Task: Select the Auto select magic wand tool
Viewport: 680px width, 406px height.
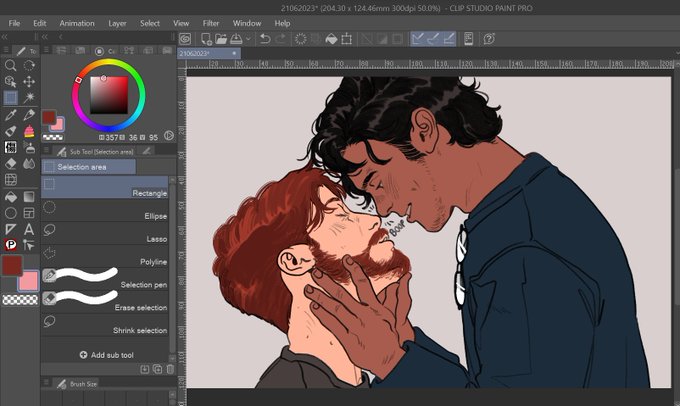Action: (x=29, y=98)
